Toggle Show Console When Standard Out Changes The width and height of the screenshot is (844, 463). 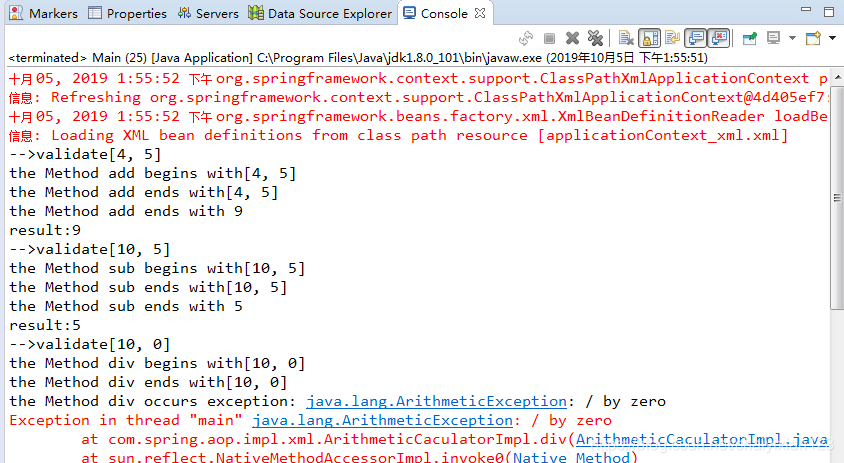pyautogui.click(x=696, y=38)
